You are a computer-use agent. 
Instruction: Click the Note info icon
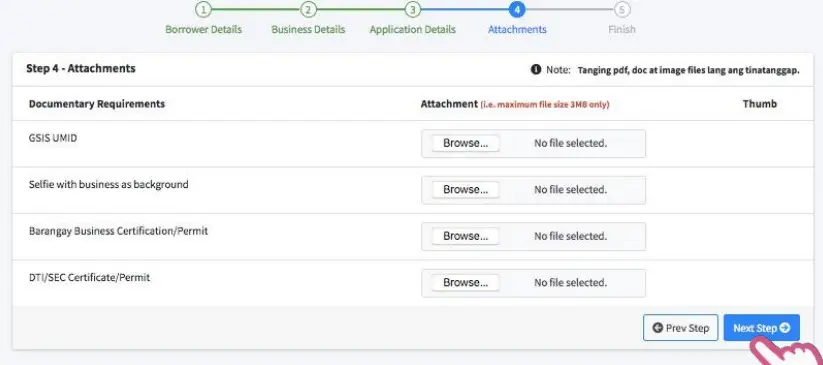click(x=535, y=69)
